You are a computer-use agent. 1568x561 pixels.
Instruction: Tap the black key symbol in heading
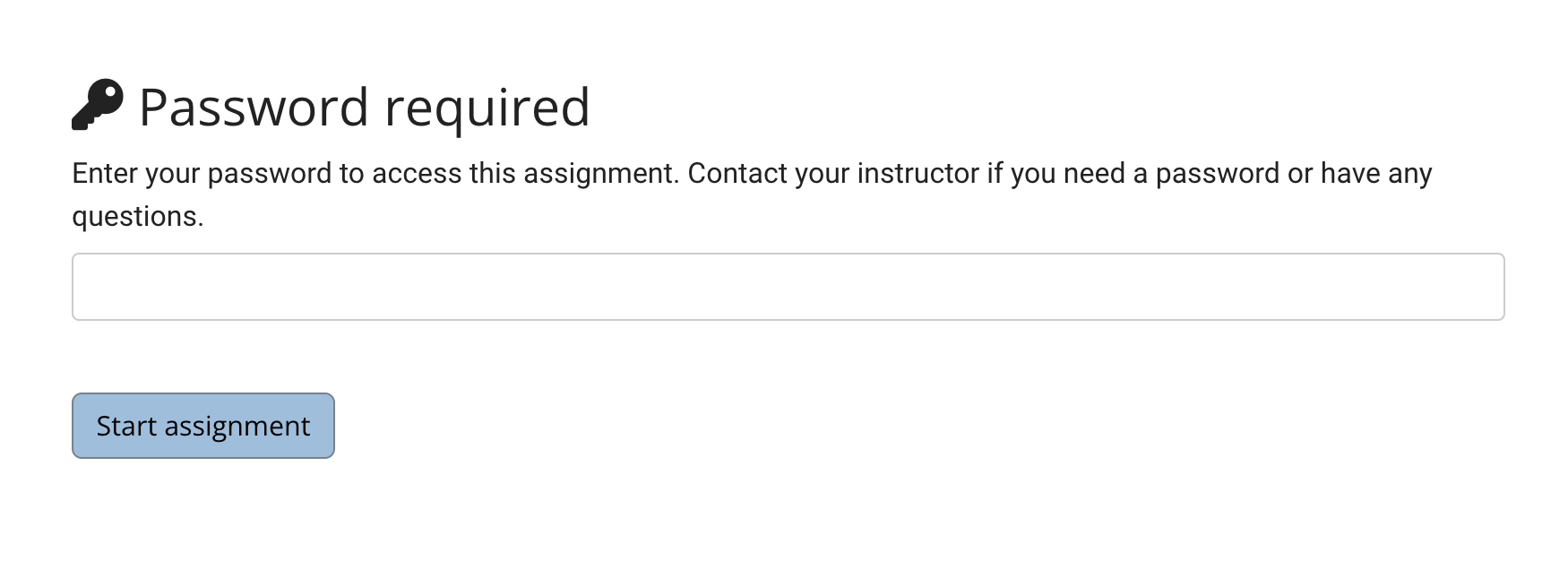coord(98,105)
